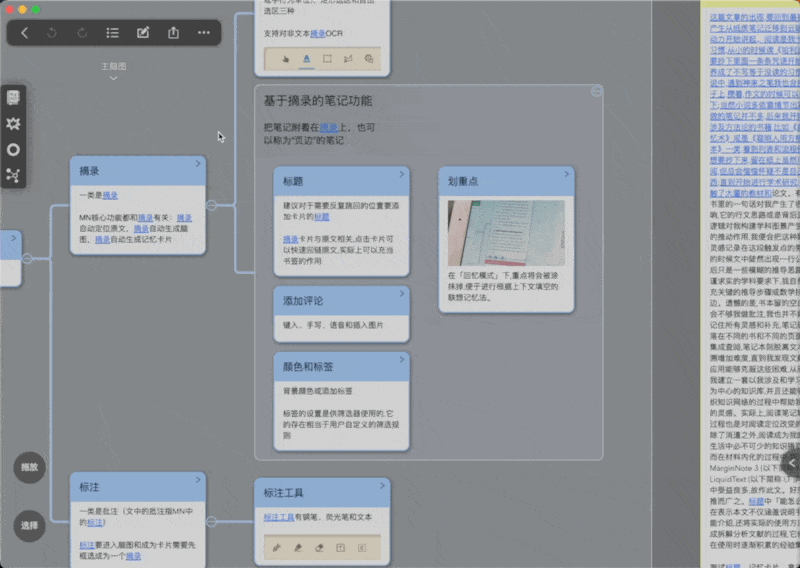Select the text highlight tool above OCR card
Screen dimensions: 800x568
coord(307,59)
